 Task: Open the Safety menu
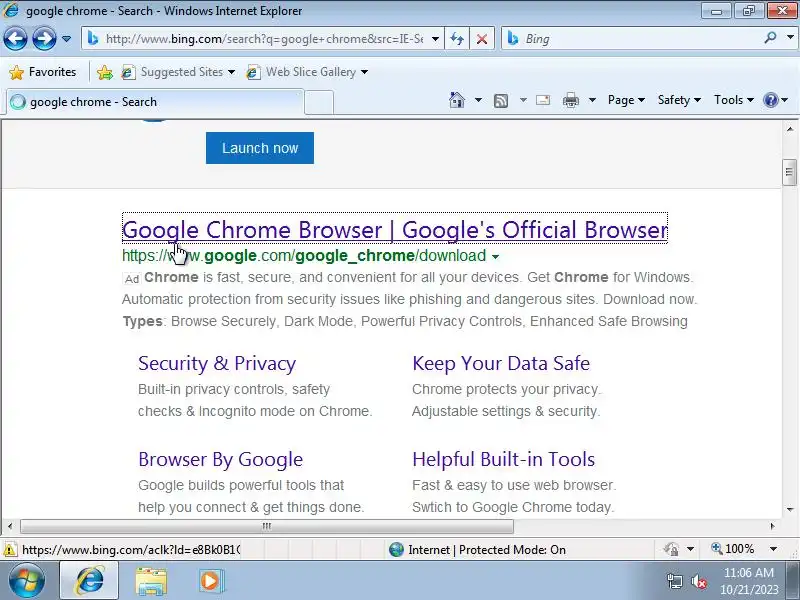pyautogui.click(x=679, y=100)
